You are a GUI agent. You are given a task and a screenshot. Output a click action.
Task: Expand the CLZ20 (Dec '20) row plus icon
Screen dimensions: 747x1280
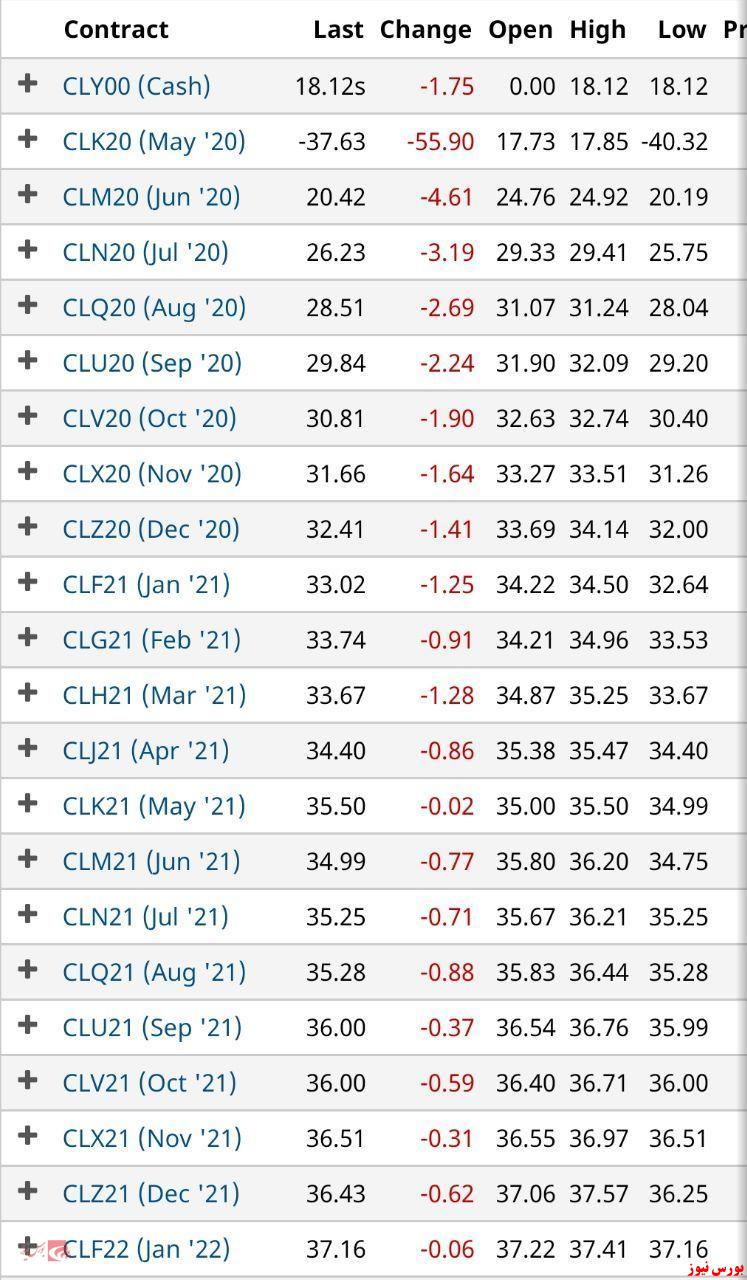click(x=28, y=527)
